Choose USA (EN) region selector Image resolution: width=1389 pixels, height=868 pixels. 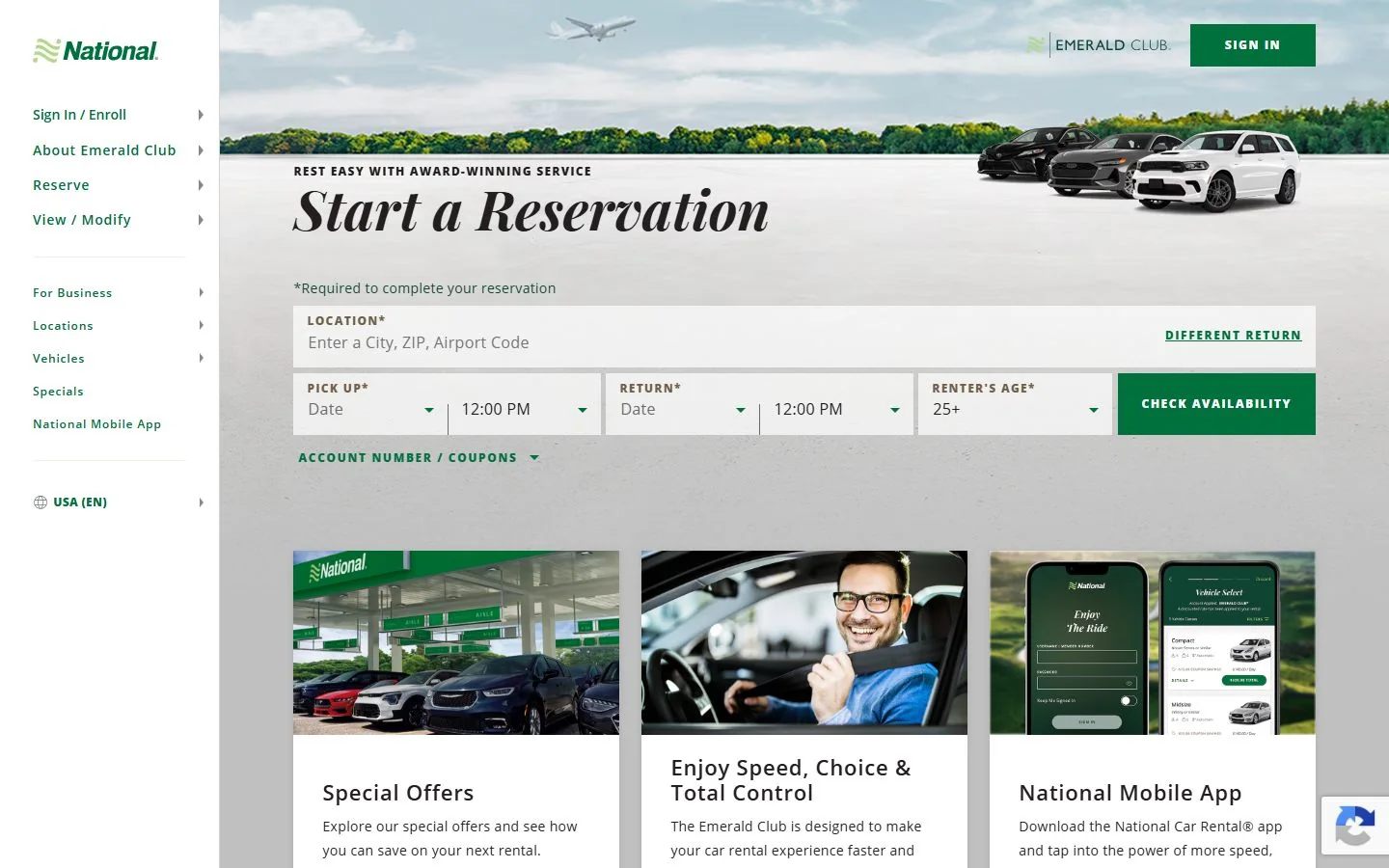click(x=80, y=502)
